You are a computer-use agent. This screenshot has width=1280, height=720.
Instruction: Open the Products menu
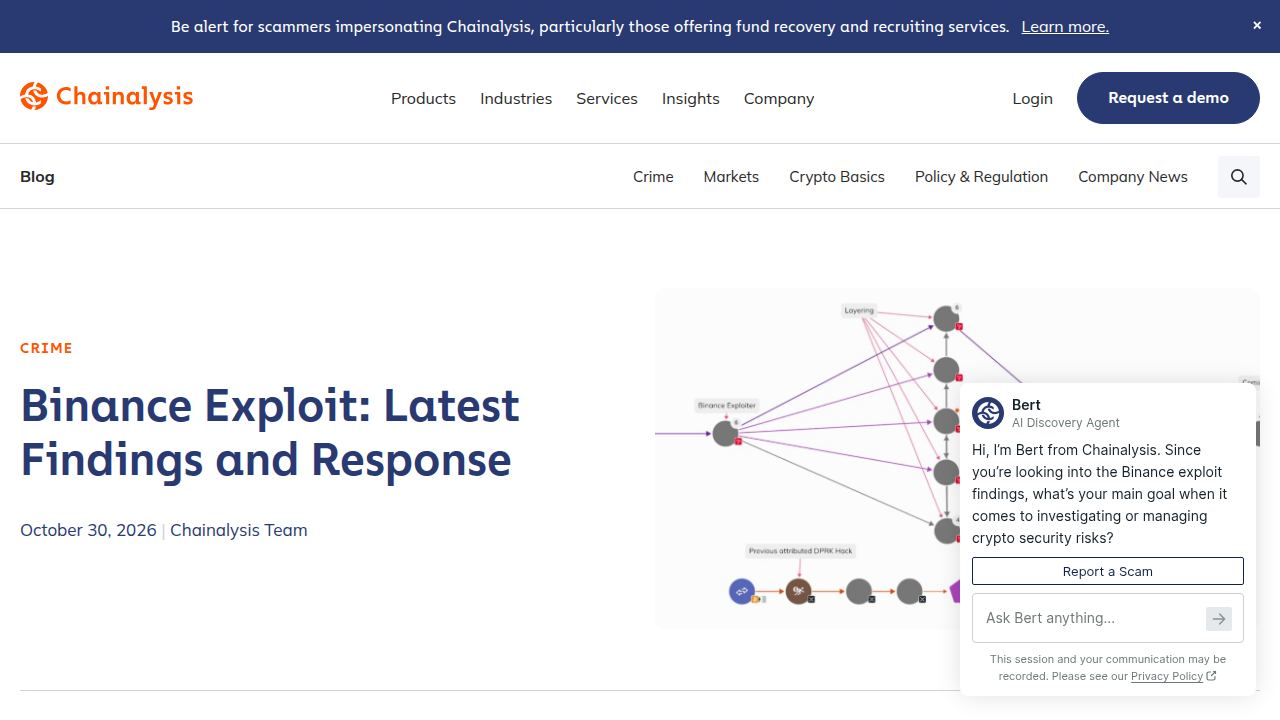[x=423, y=98]
